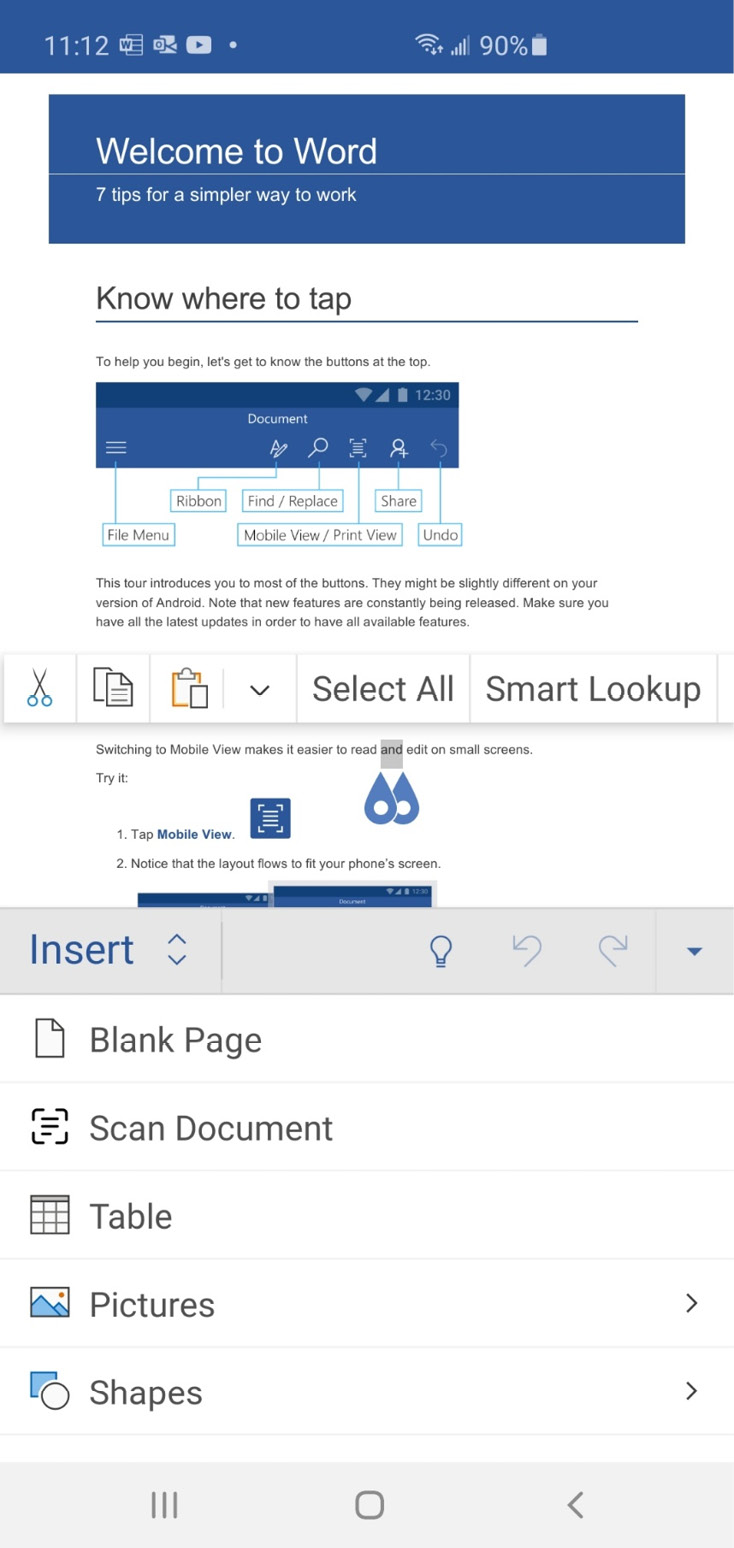734x1548 pixels.
Task: Open the Shapes submenu
Action: [367, 1391]
